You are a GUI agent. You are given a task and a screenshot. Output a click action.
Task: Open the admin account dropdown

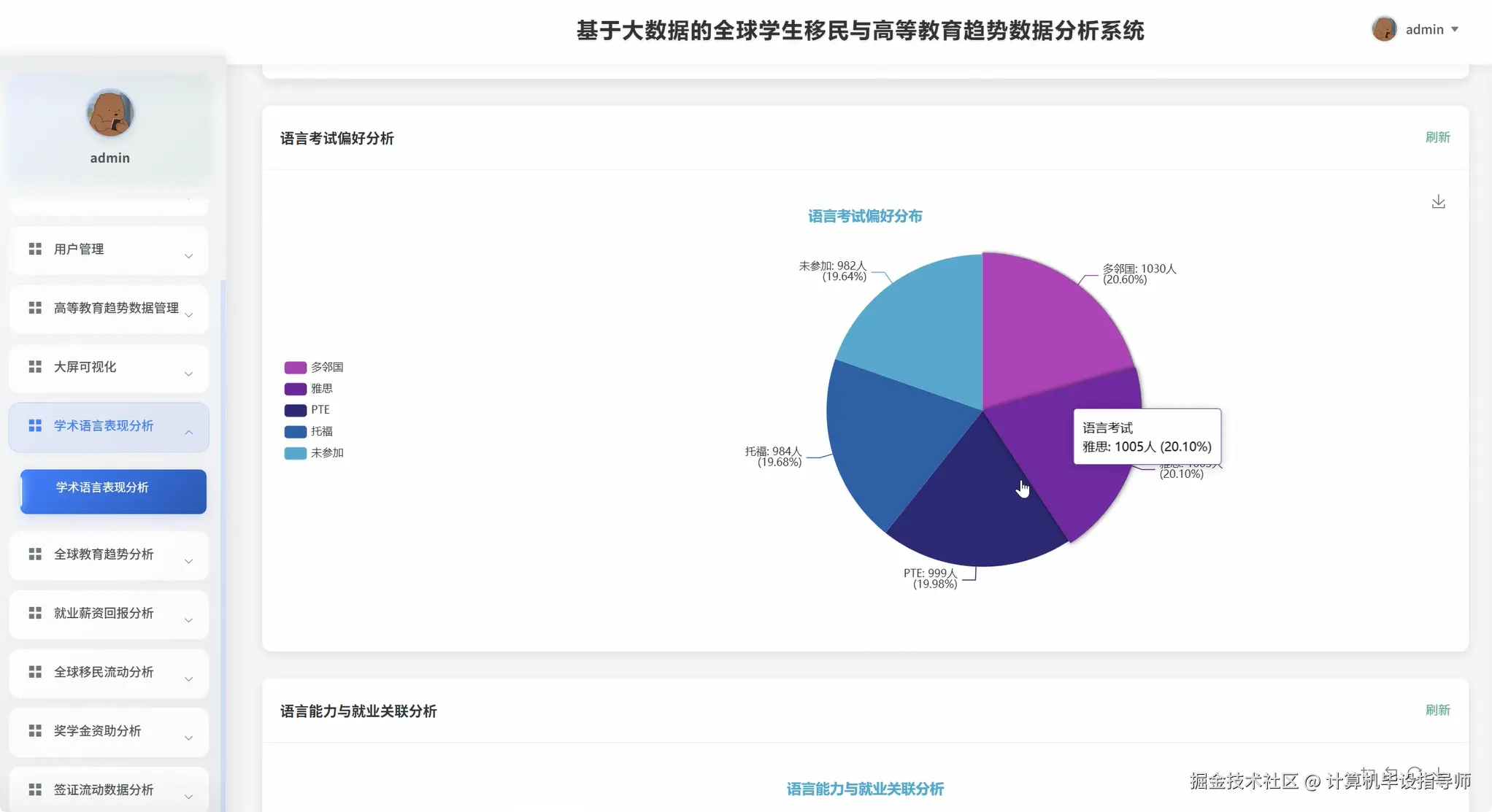coord(1425,29)
